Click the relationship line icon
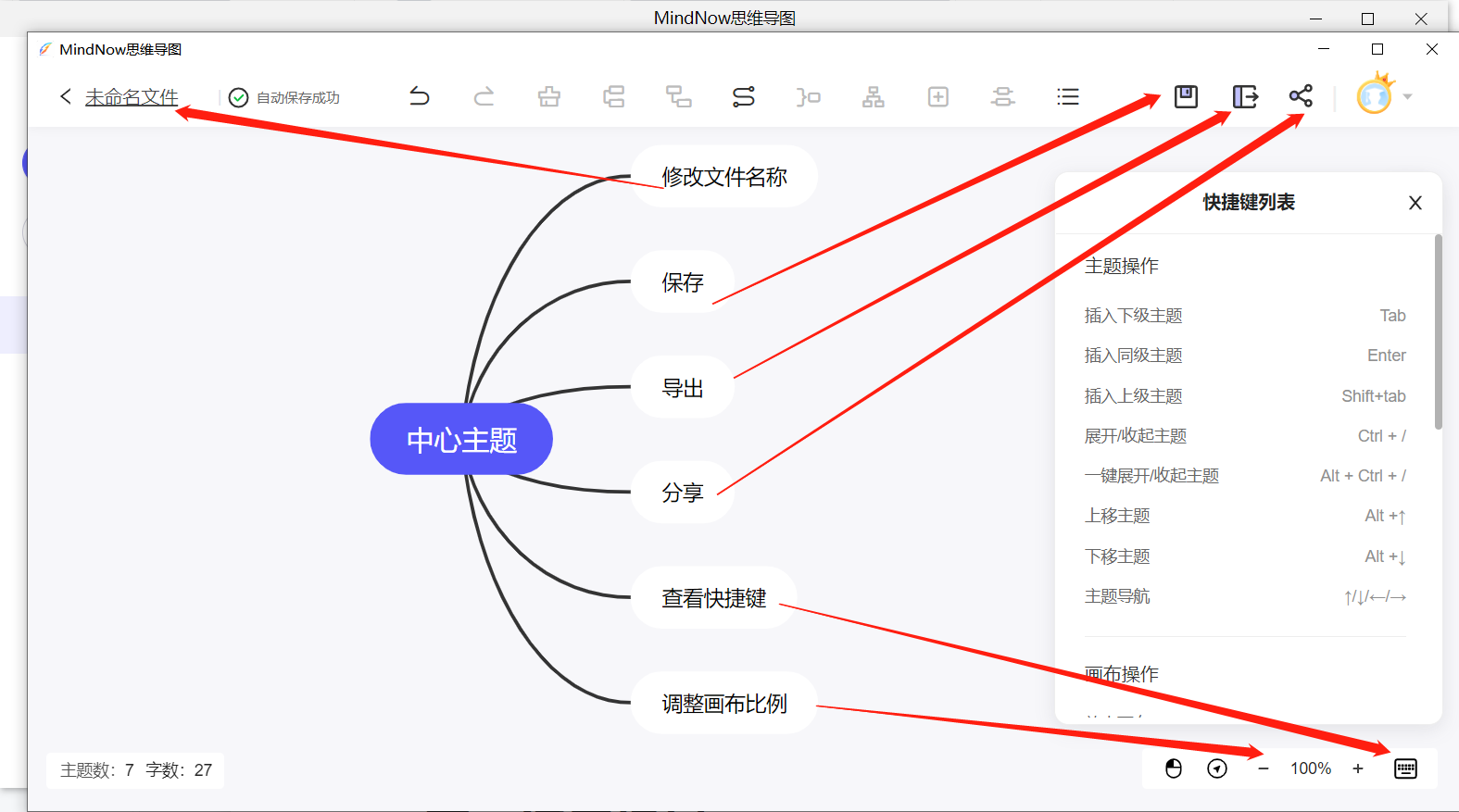 (x=743, y=96)
